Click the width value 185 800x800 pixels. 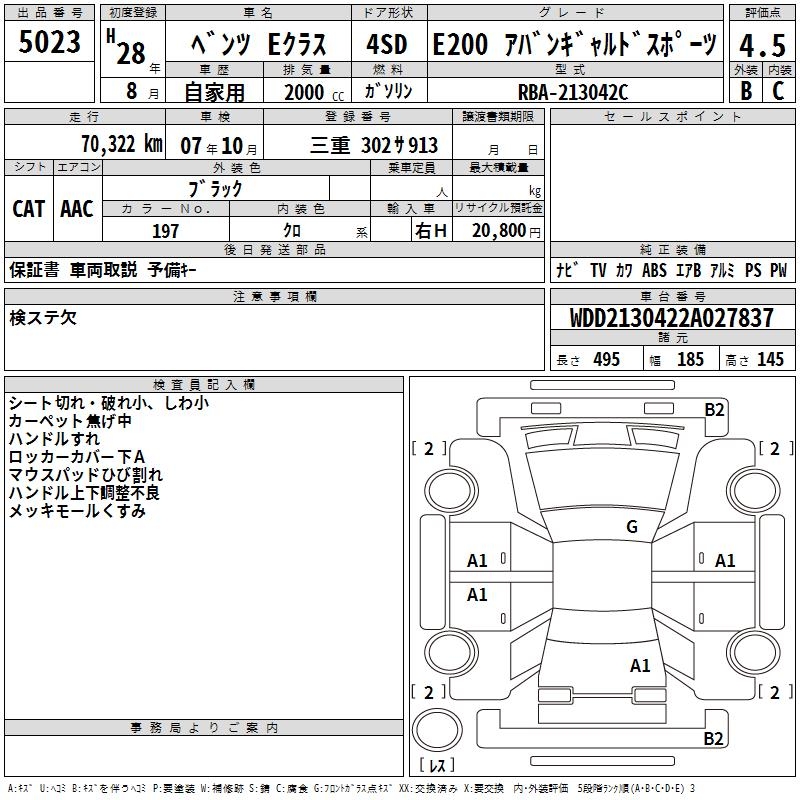pyautogui.click(x=690, y=359)
